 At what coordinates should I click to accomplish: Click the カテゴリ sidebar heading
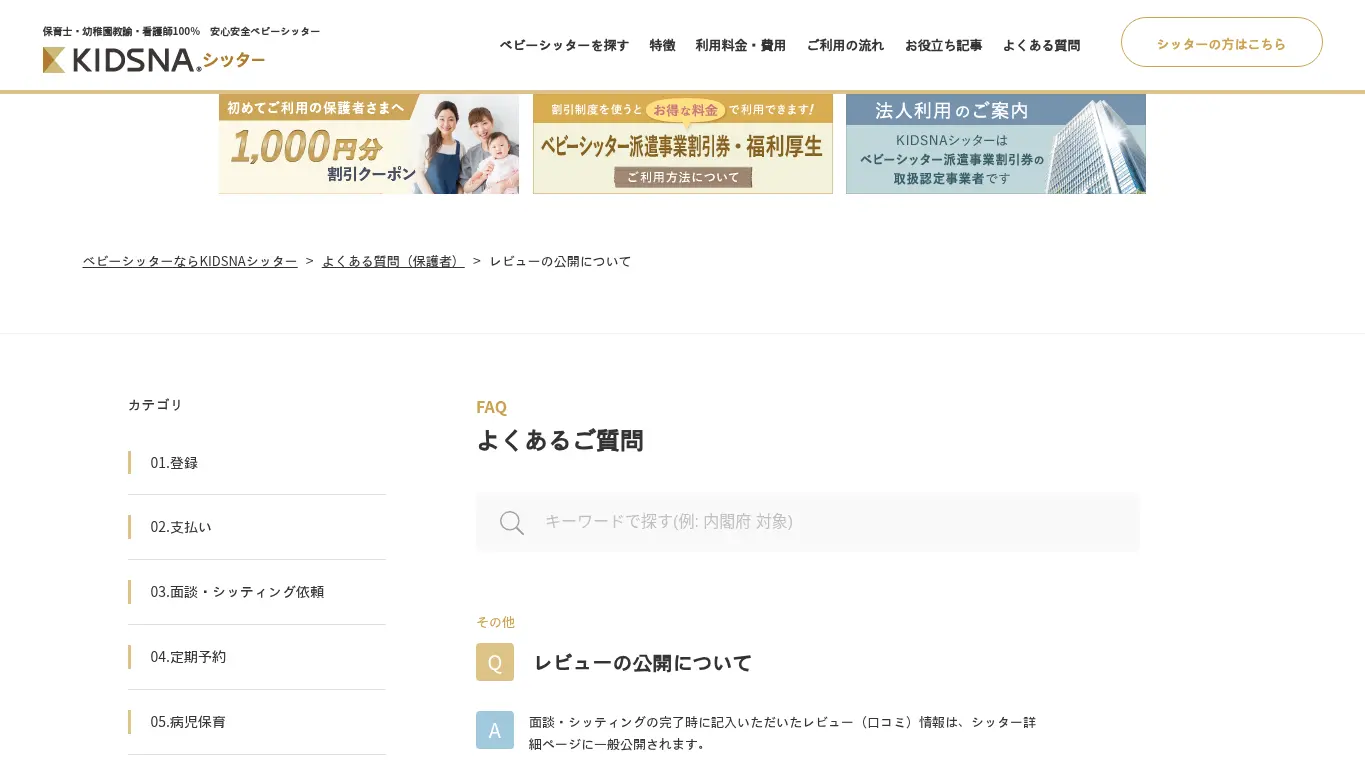point(155,405)
